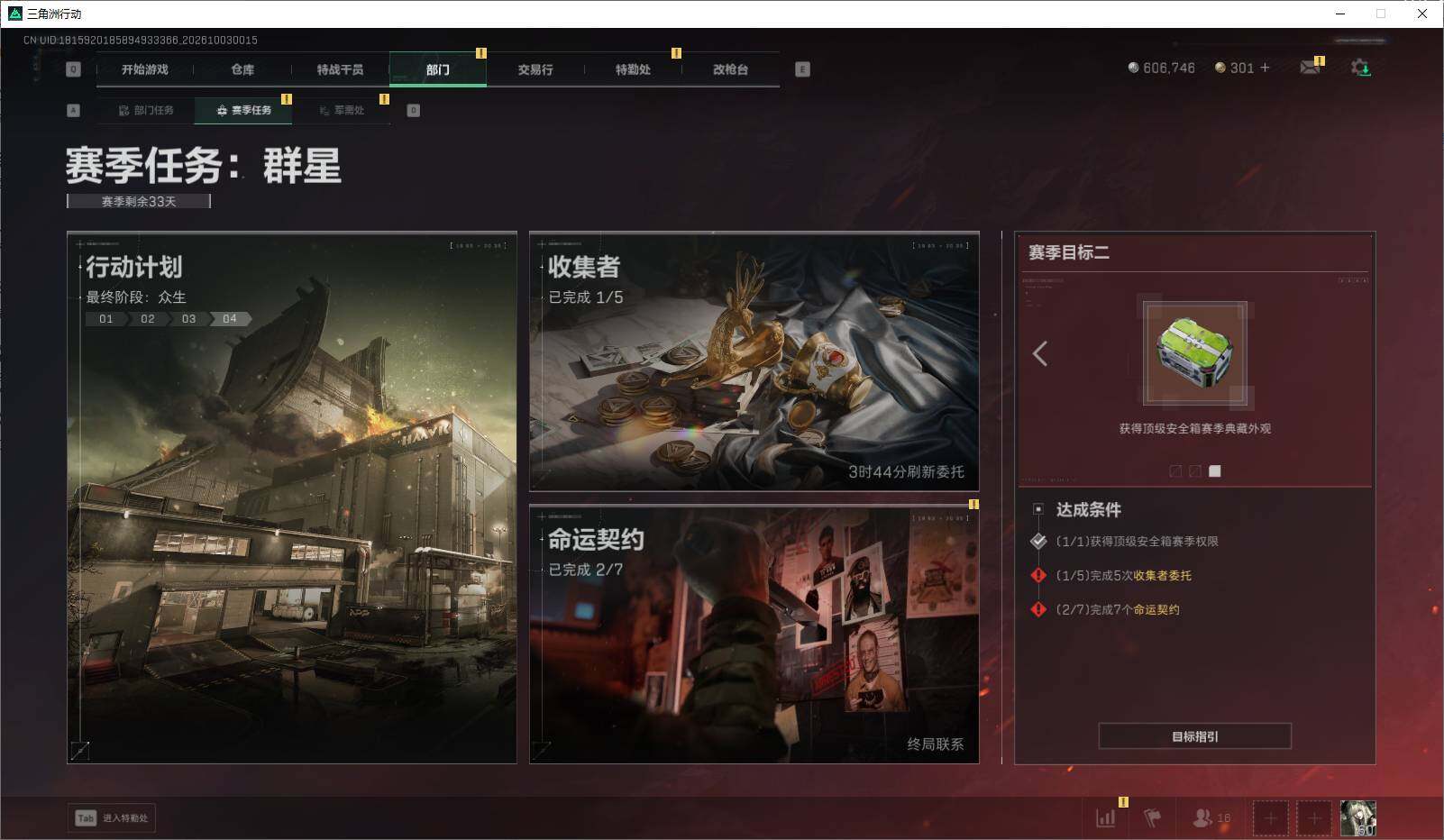Open friends list showing 16
The height and width of the screenshot is (840, 1444).
[x=1211, y=817]
